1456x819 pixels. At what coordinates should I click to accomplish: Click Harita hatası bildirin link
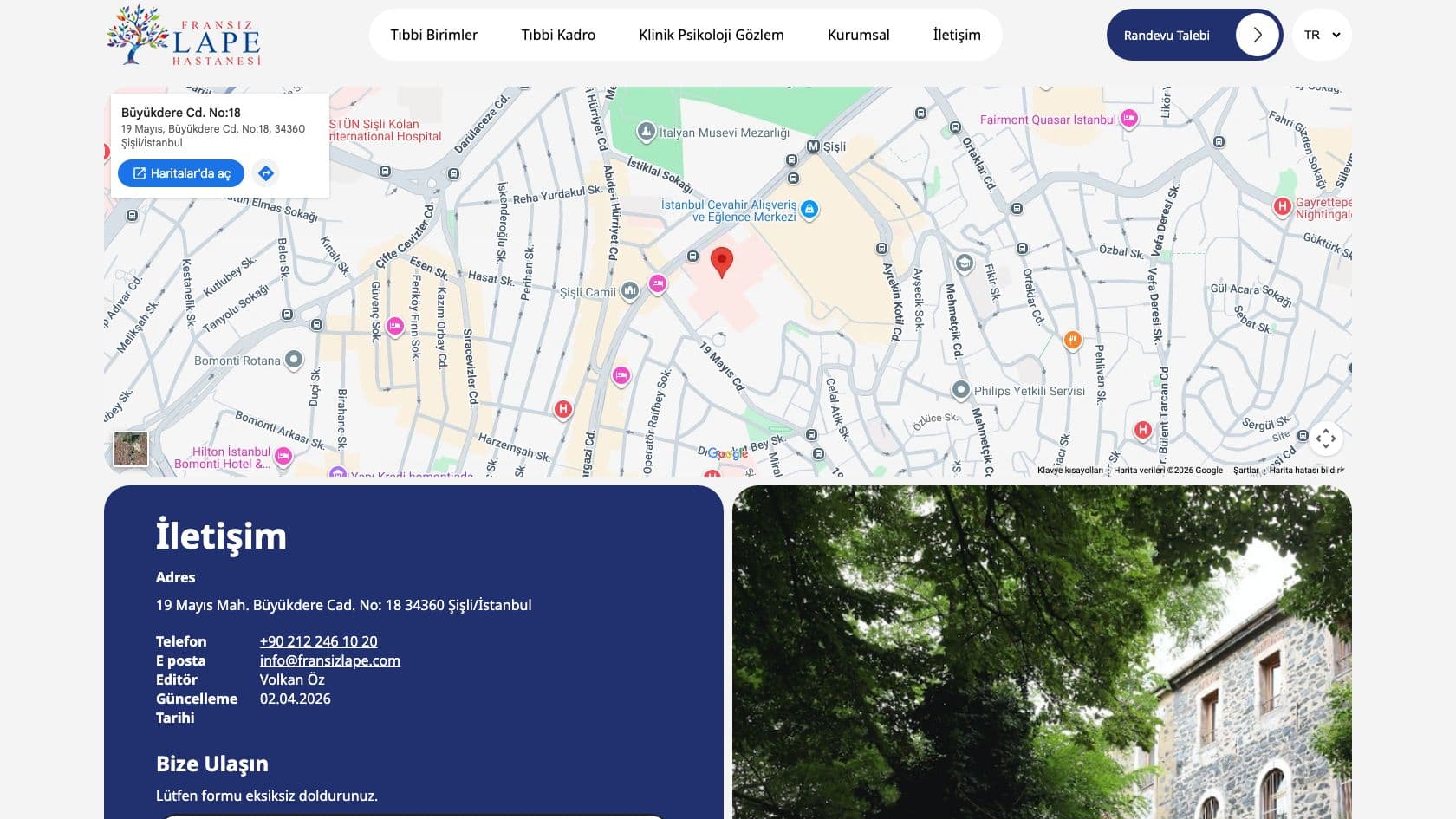(x=1306, y=470)
